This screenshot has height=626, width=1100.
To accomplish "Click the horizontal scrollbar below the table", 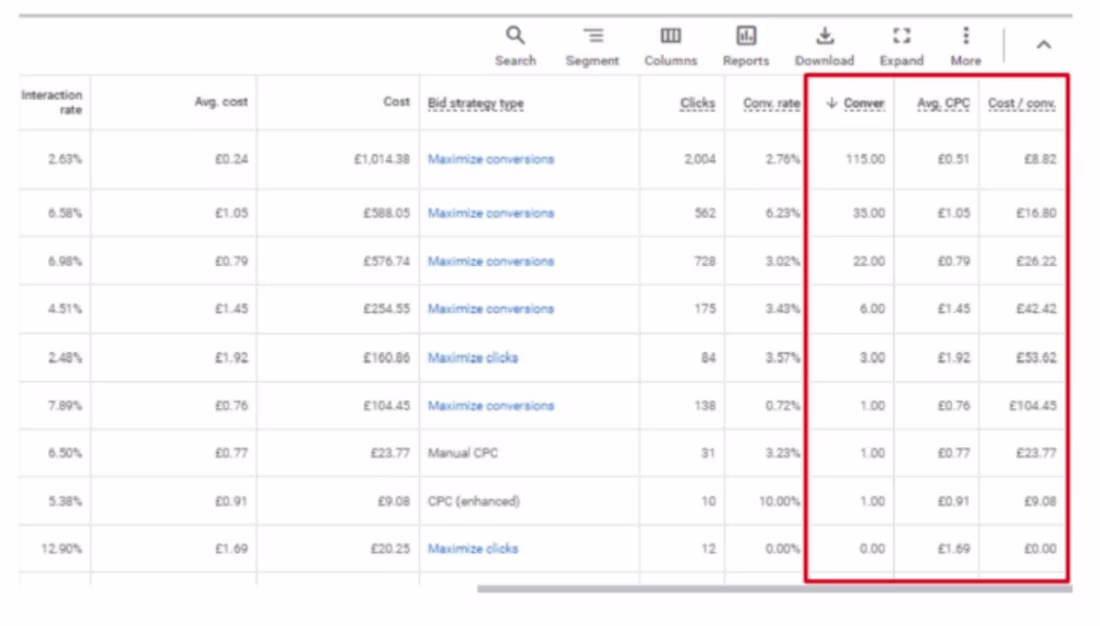I will point(774,589).
